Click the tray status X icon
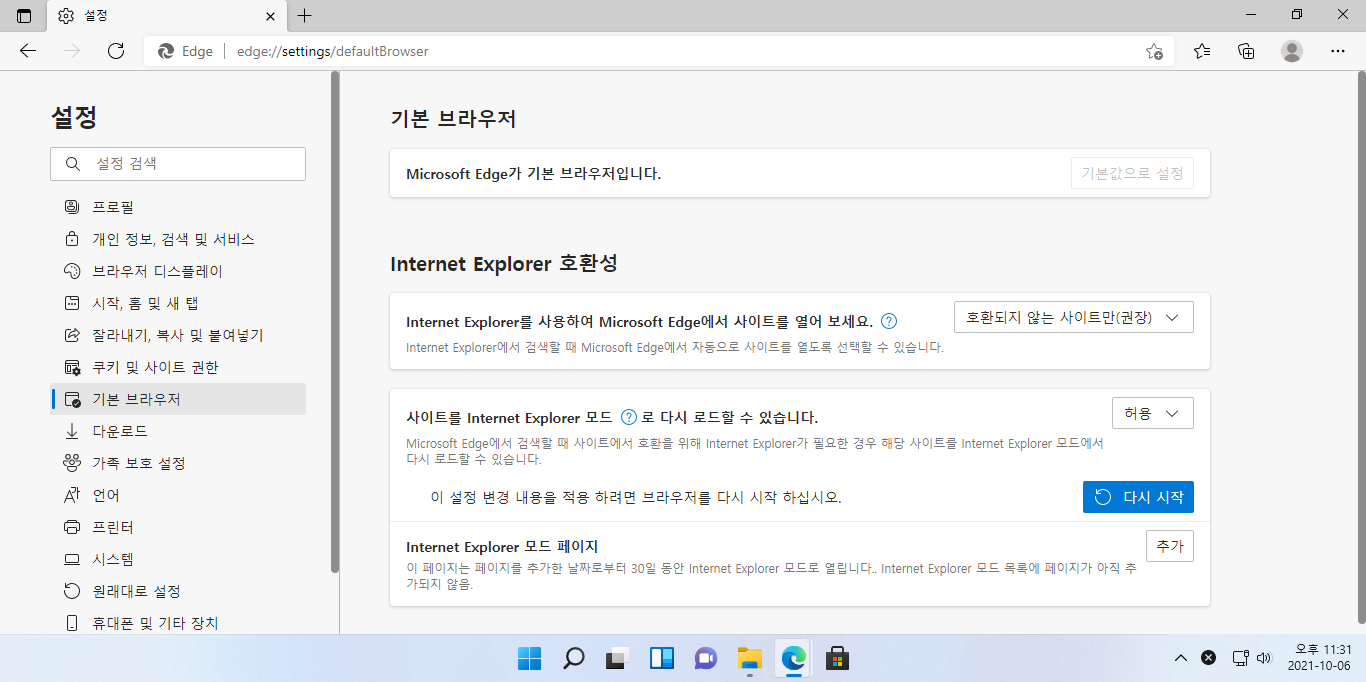The image size is (1366, 682). pyautogui.click(x=1208, y=658)
